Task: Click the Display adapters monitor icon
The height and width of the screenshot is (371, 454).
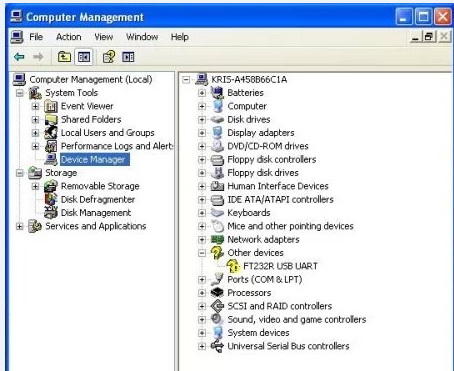Action: point(217,133)
